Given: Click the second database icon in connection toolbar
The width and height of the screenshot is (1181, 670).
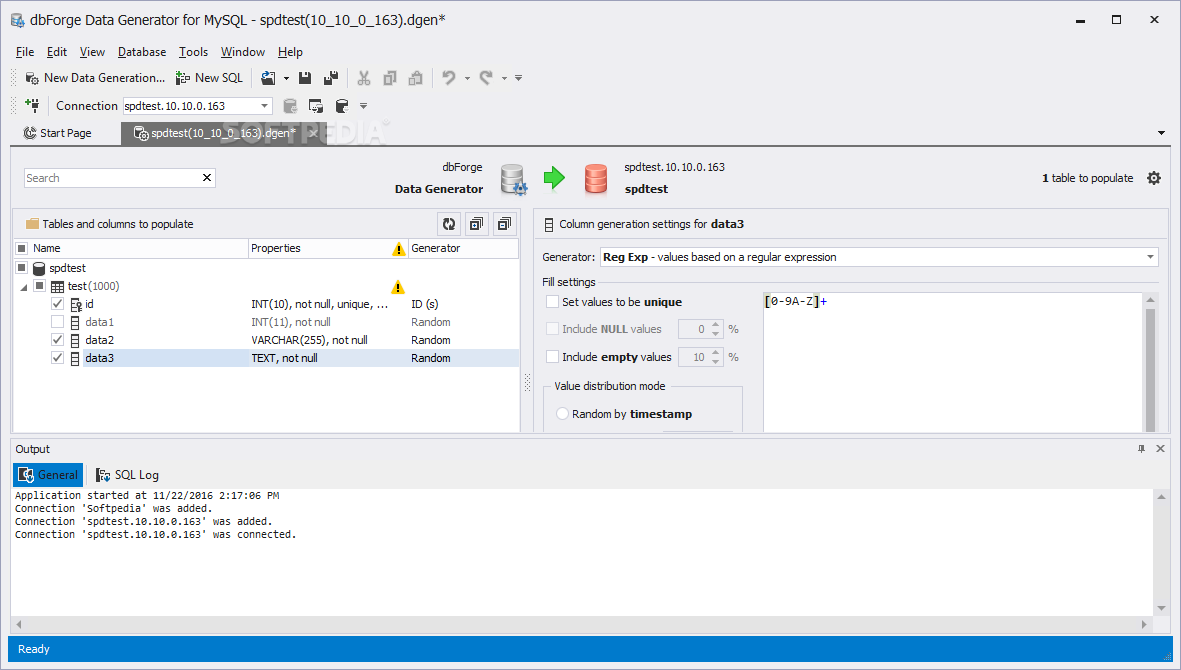Looking at the screenshot, I should [316, 106].
